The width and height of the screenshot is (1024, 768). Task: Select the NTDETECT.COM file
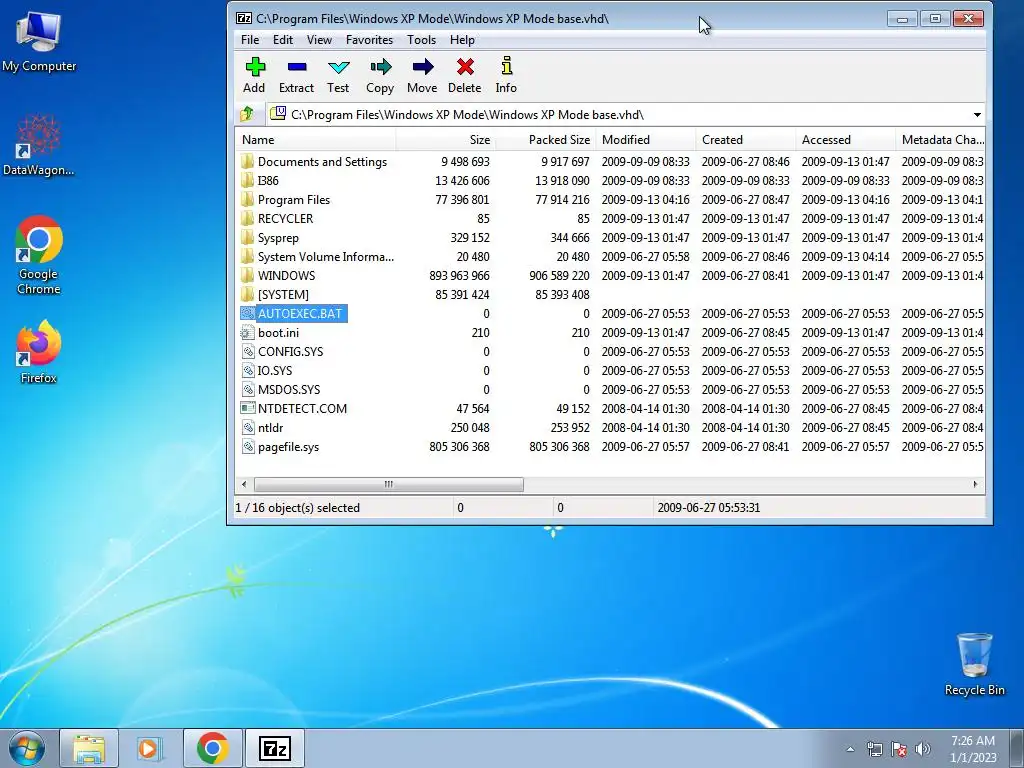pyautogui.click(x=294, y=409)
